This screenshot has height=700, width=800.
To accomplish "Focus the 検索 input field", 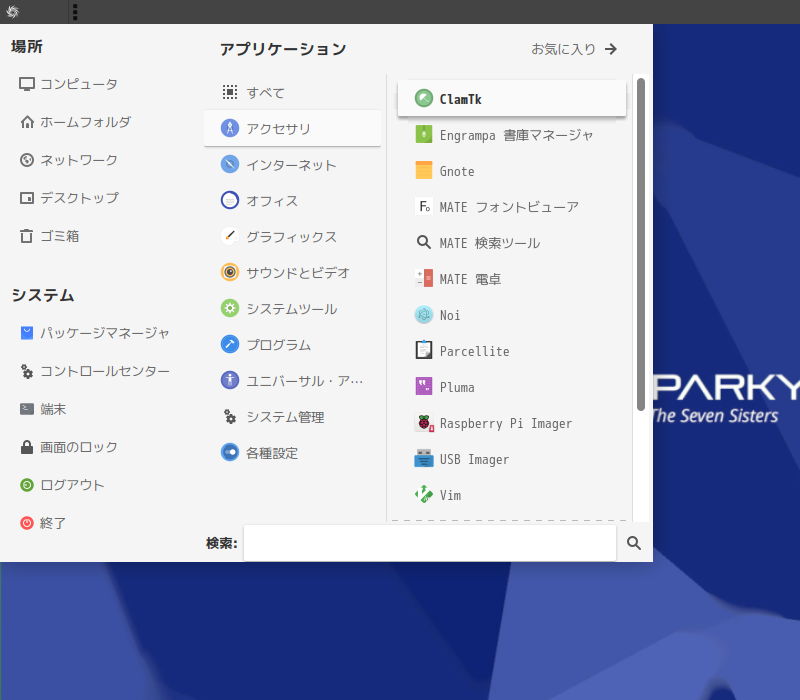I will click(430, 543).
